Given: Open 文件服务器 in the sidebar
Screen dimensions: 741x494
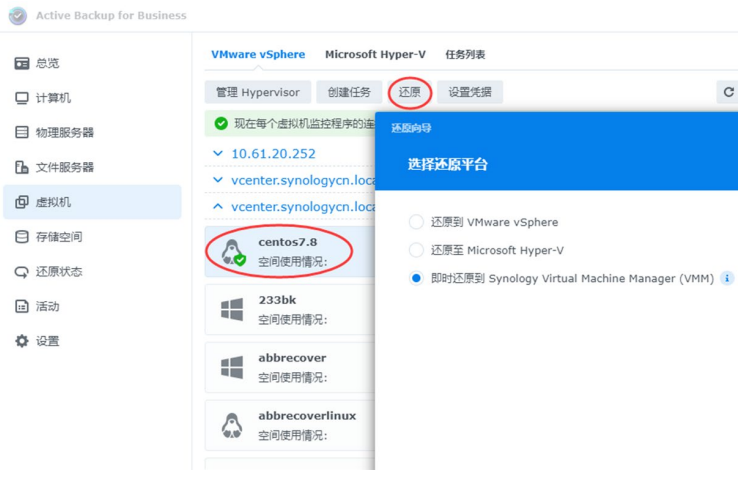Looking at the screenshot, I should coord(65,167).
